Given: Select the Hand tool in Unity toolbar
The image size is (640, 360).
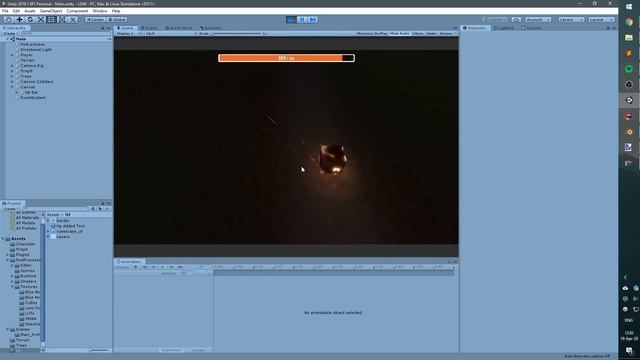Looking at the screenshot, I should click(9, 20).
